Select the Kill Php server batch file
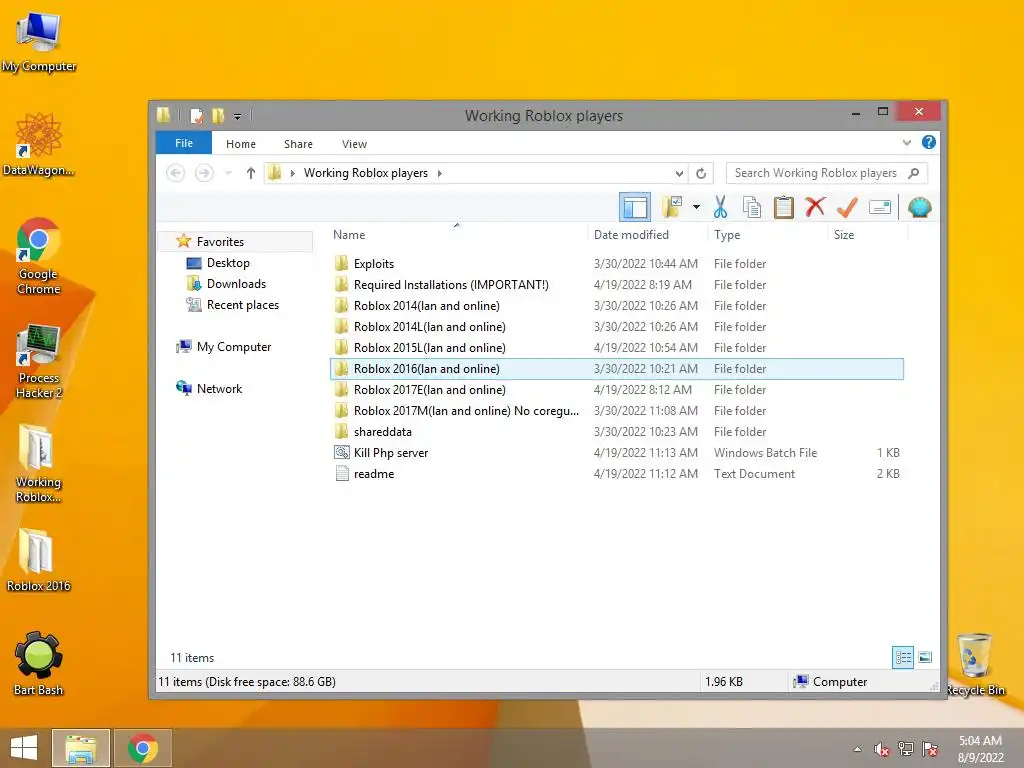This screenshot has height=768, width=1024. (616, 453)
